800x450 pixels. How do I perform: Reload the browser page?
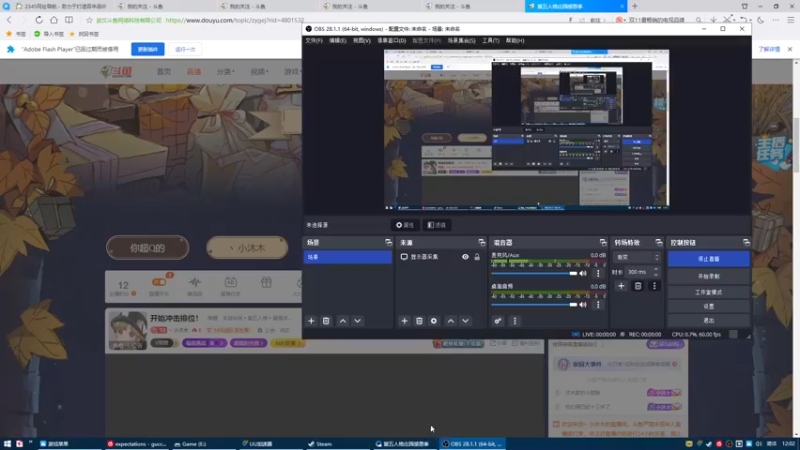(x=39, y=20)
